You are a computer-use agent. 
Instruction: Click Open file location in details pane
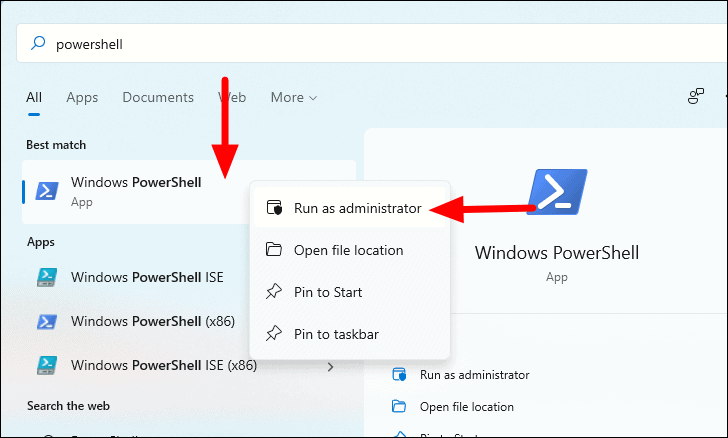coord(467,407)
